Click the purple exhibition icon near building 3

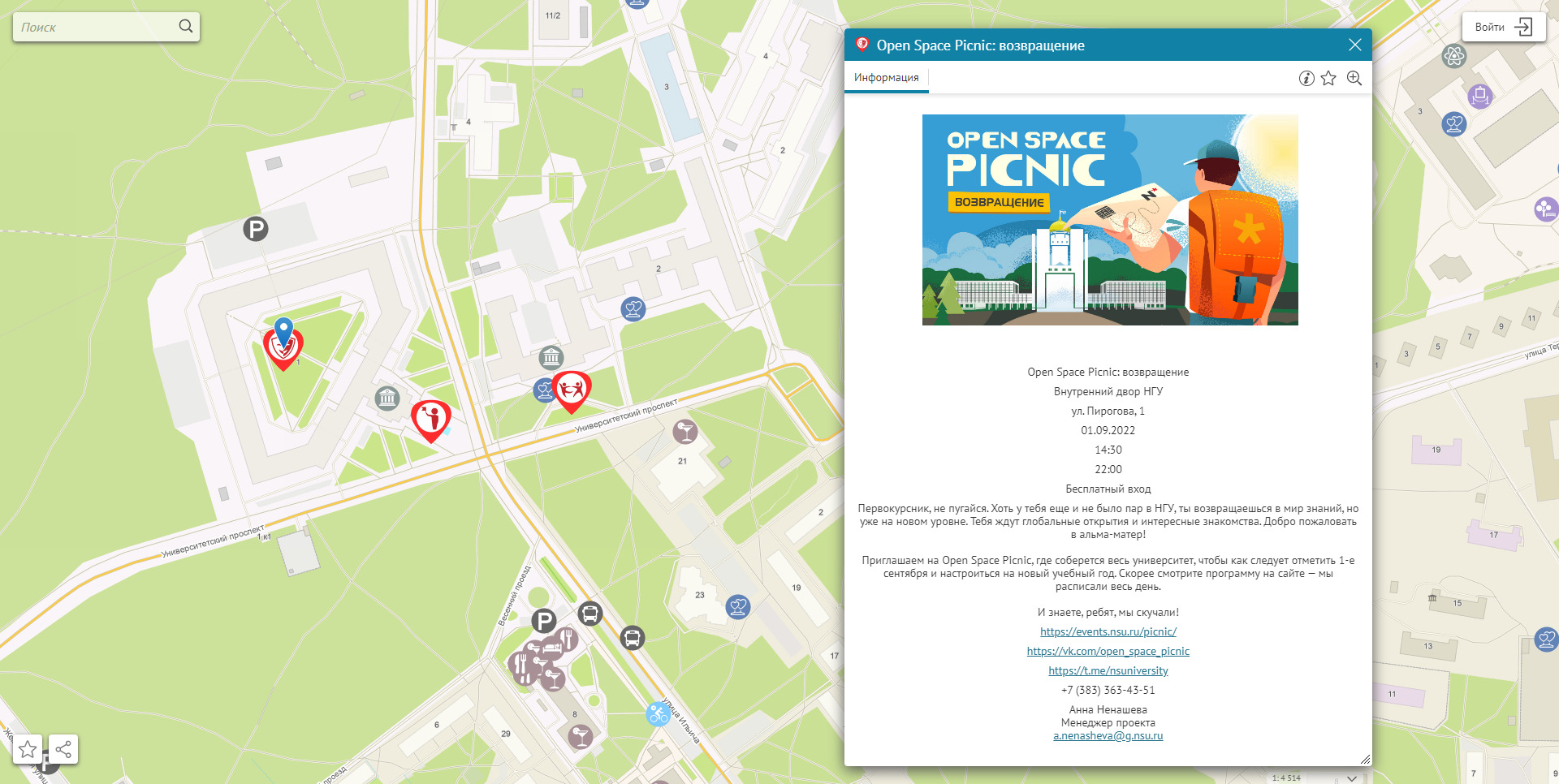[1480, 96]
